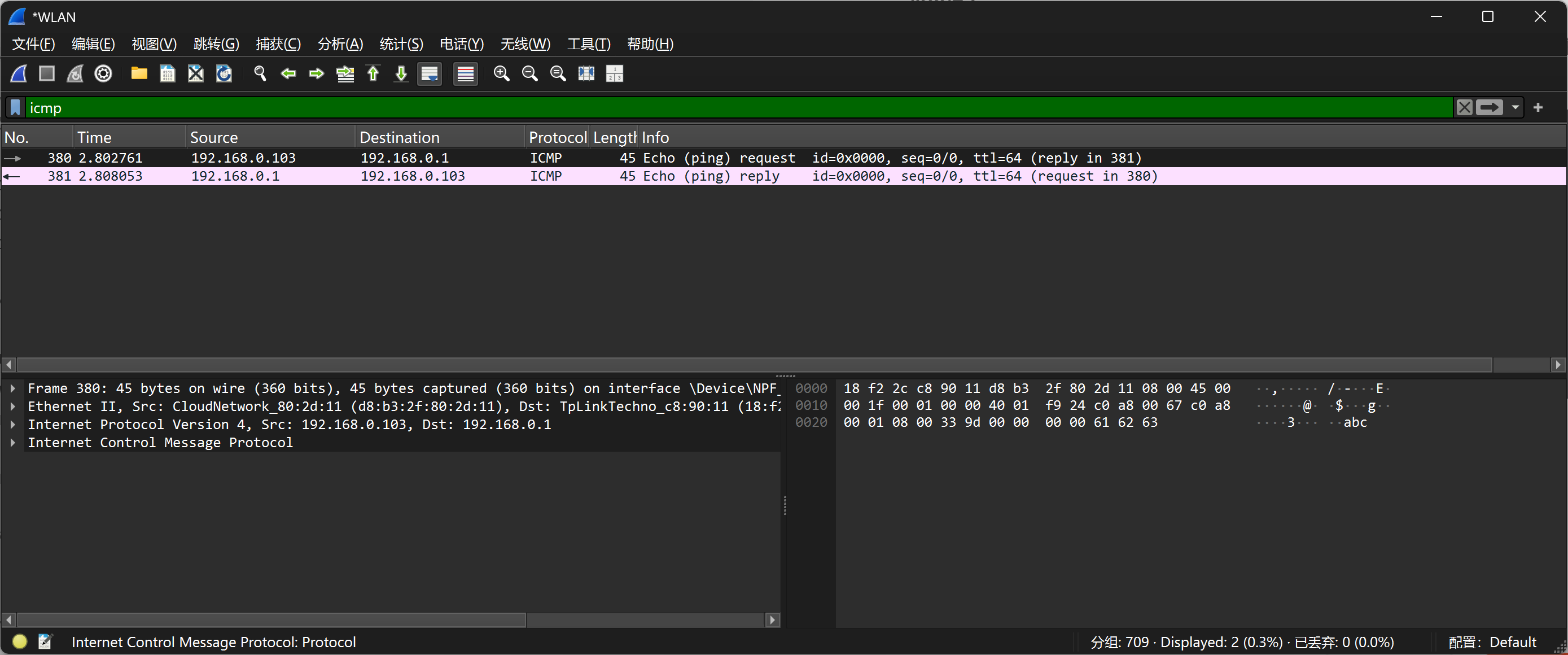Expand the Frame 380 details
This screenshot has height=655, width=1568.
click(x=14, y=388)
